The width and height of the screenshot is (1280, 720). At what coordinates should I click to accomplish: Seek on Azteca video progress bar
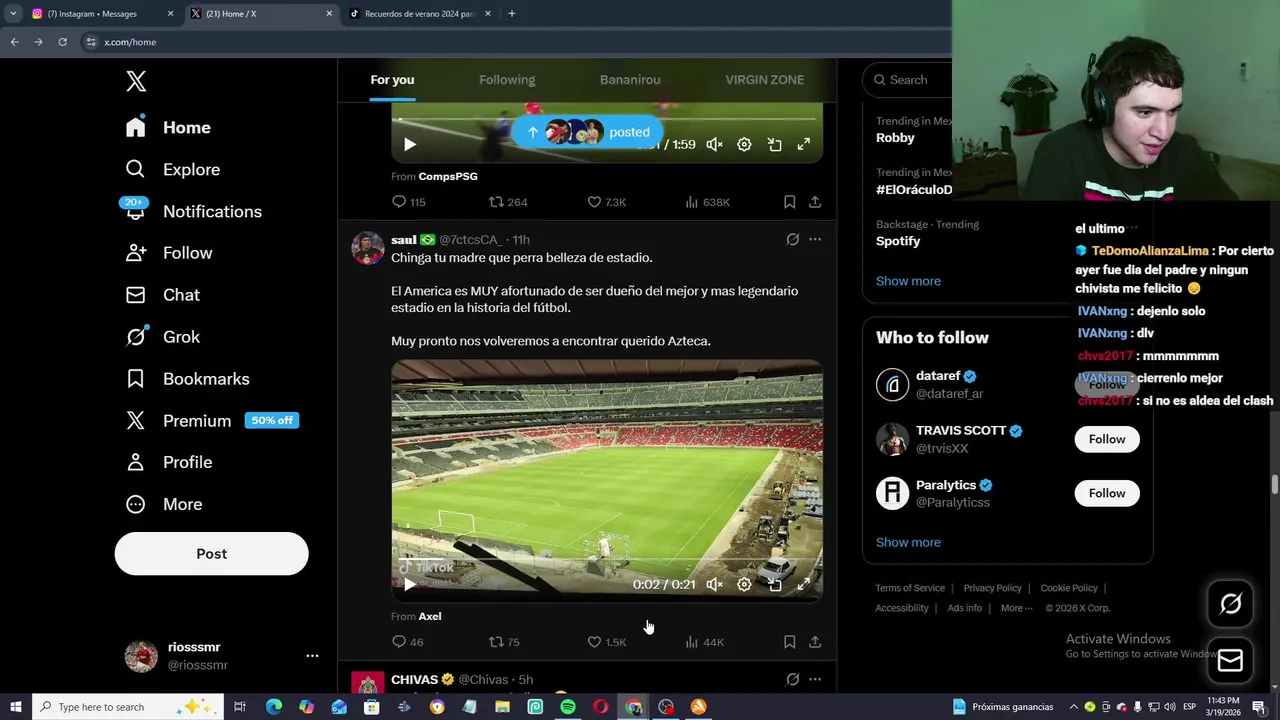pyautogui.click(x=607, y=560)
